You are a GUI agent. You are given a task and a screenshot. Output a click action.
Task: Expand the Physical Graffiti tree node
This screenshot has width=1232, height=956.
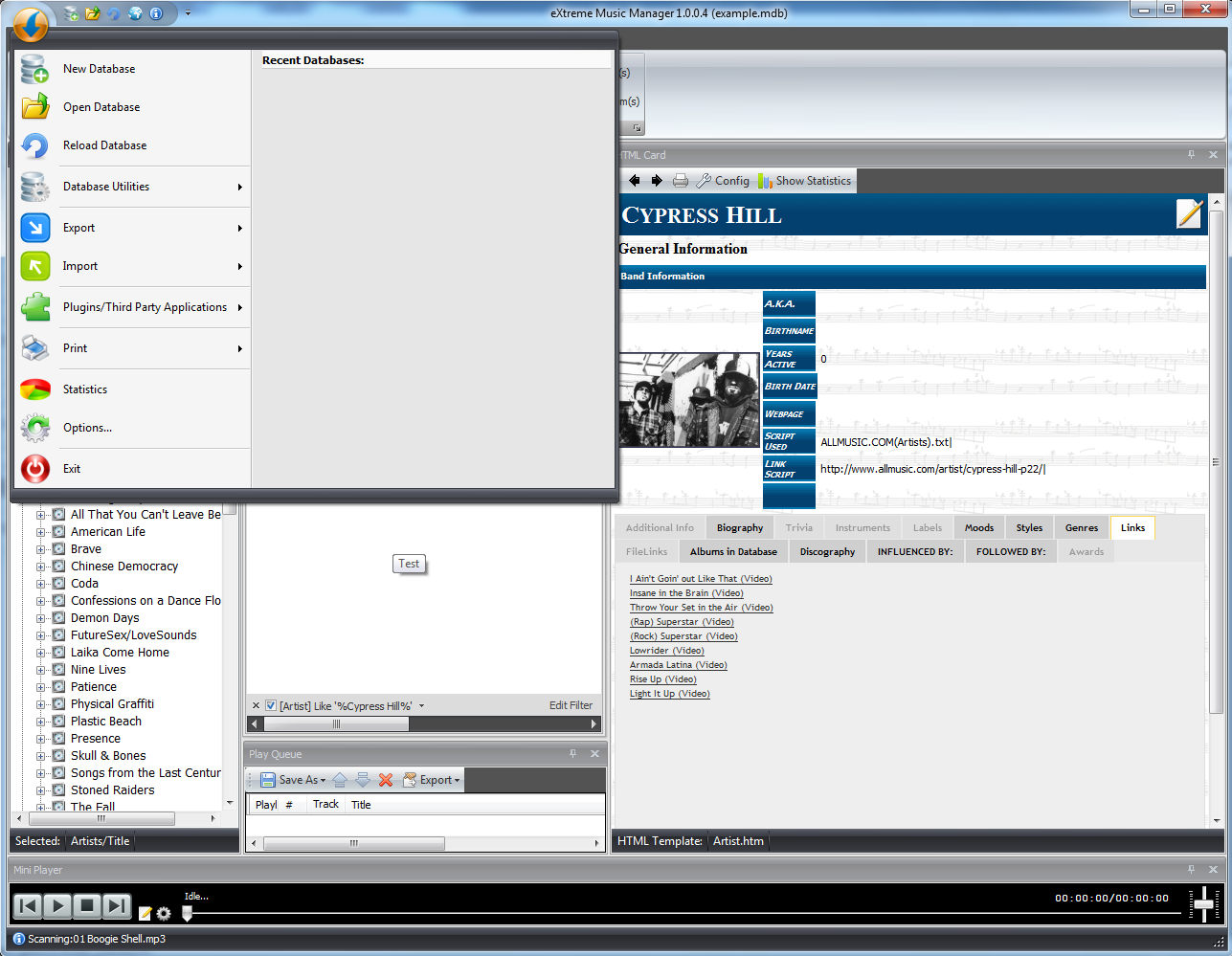(41, 704)
